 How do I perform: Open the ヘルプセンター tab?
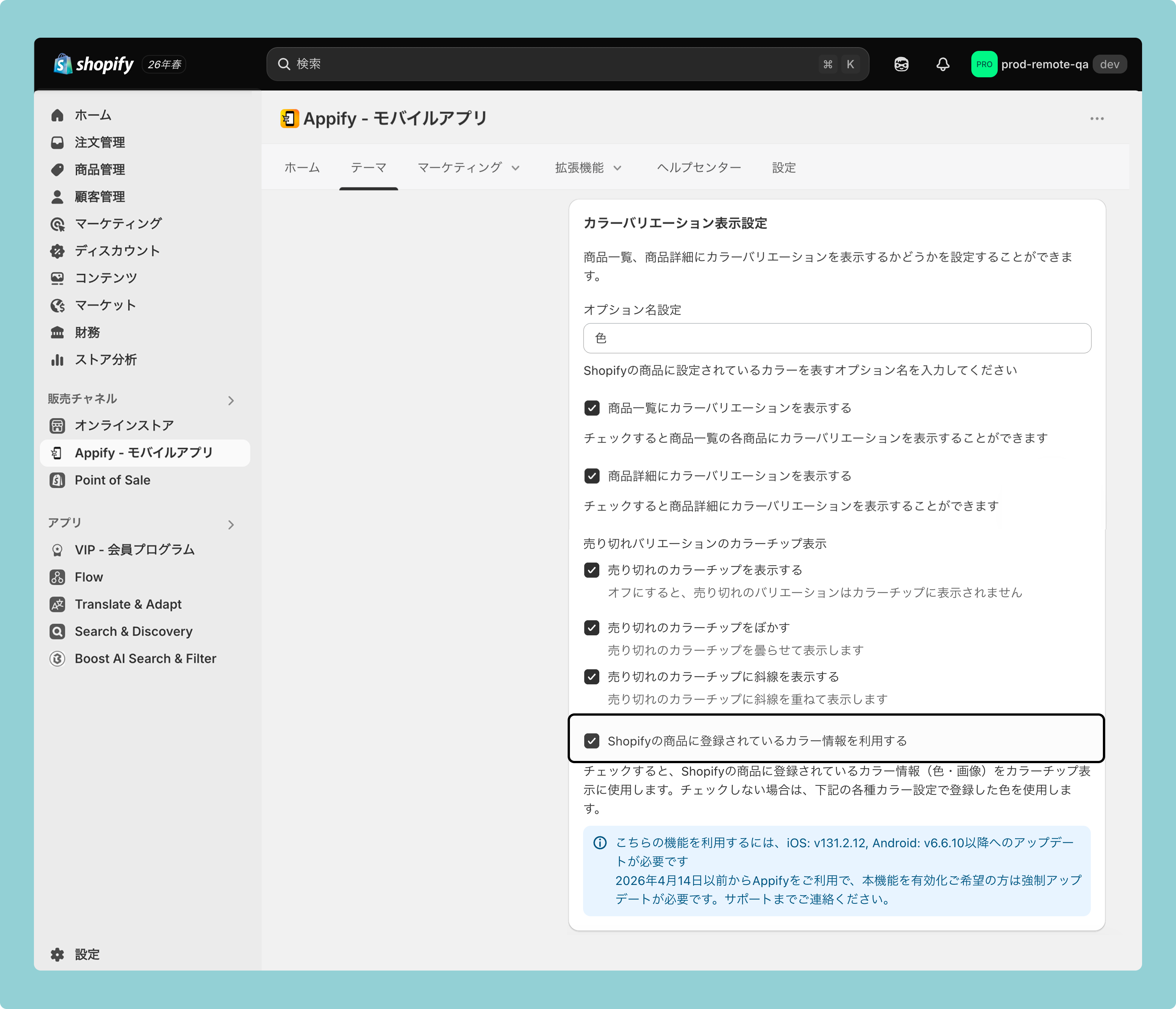click(699, 167)
